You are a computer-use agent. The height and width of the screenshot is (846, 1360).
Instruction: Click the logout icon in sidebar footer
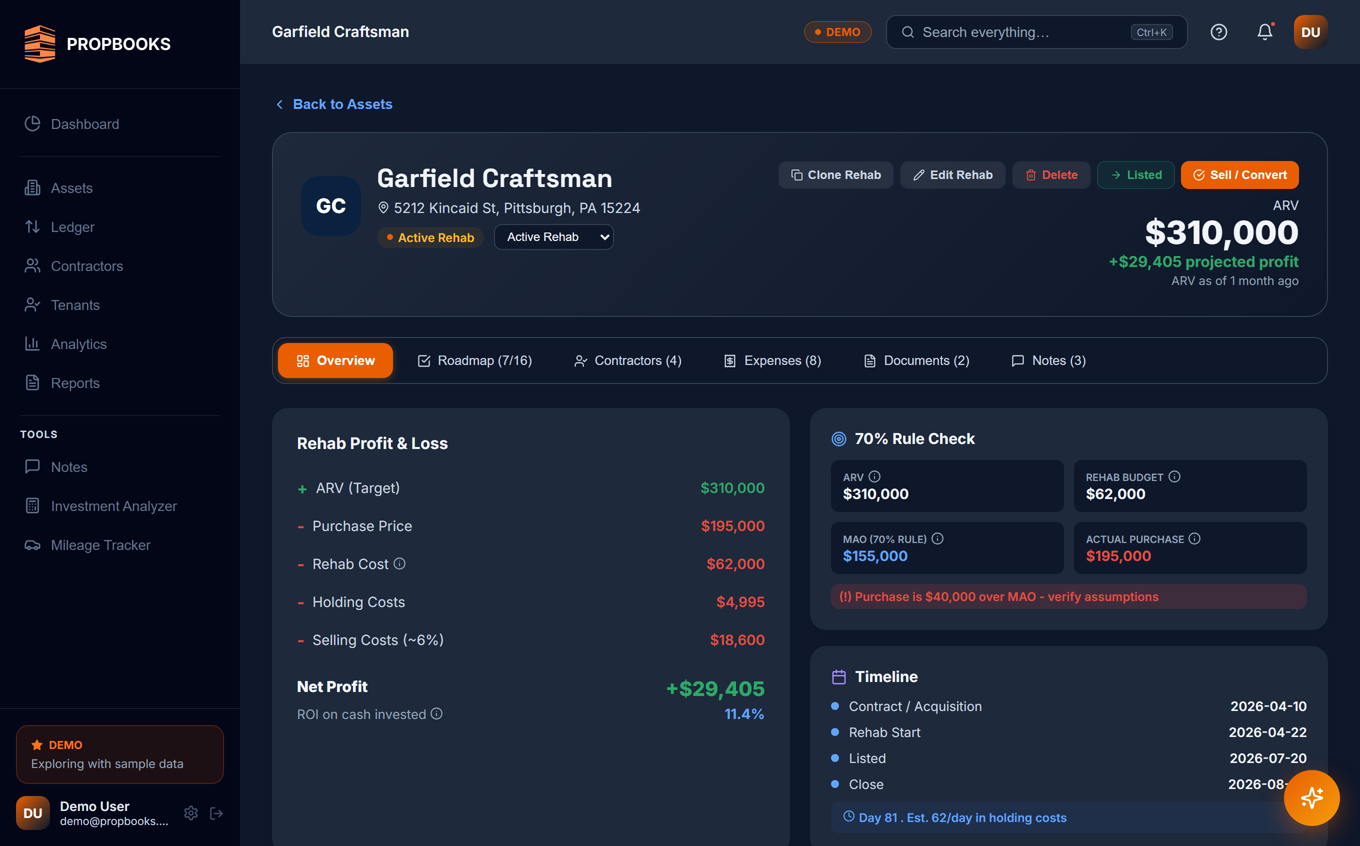click(216, 813)
